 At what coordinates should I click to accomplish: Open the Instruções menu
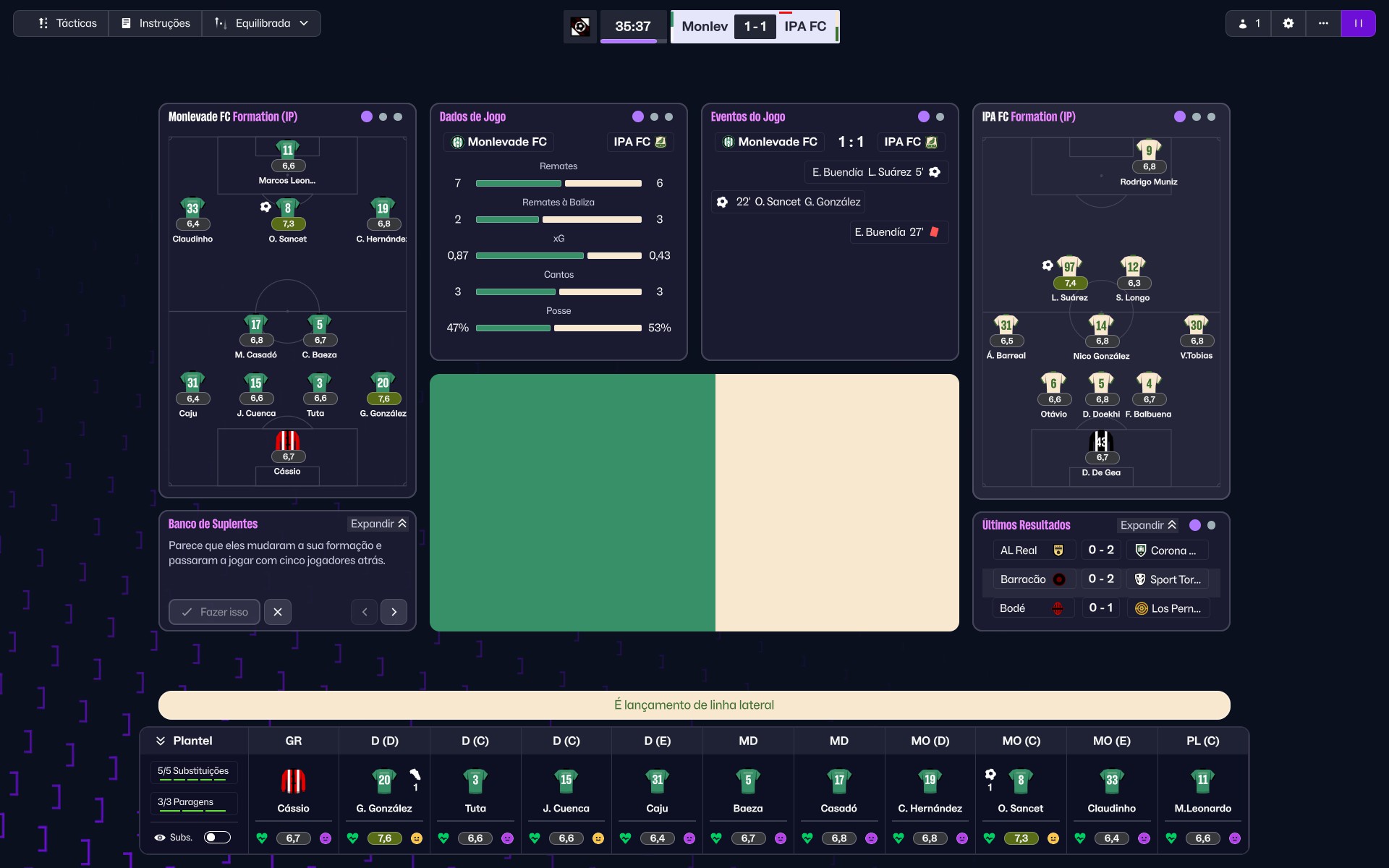point(156,23)
